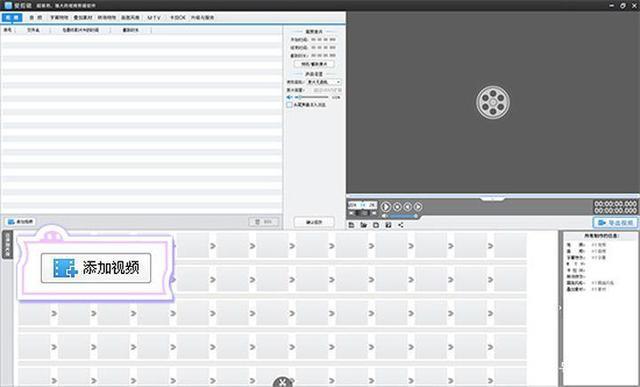Image resolution: width=640 pixels, height=387 pixels.
Task: Adjust the player volume slider
Action: tap(402, 216)
